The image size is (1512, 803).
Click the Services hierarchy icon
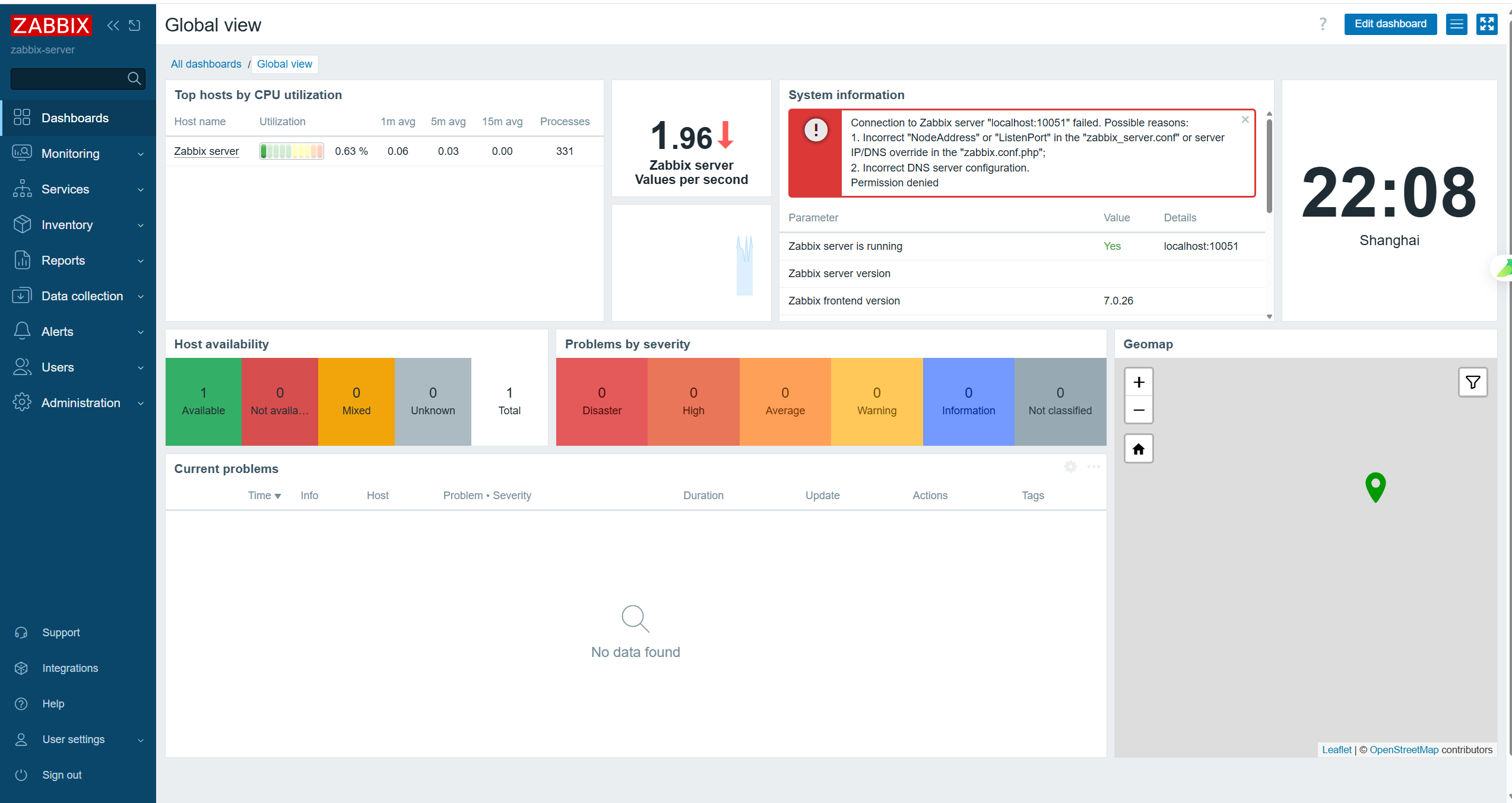pos(22,189)
